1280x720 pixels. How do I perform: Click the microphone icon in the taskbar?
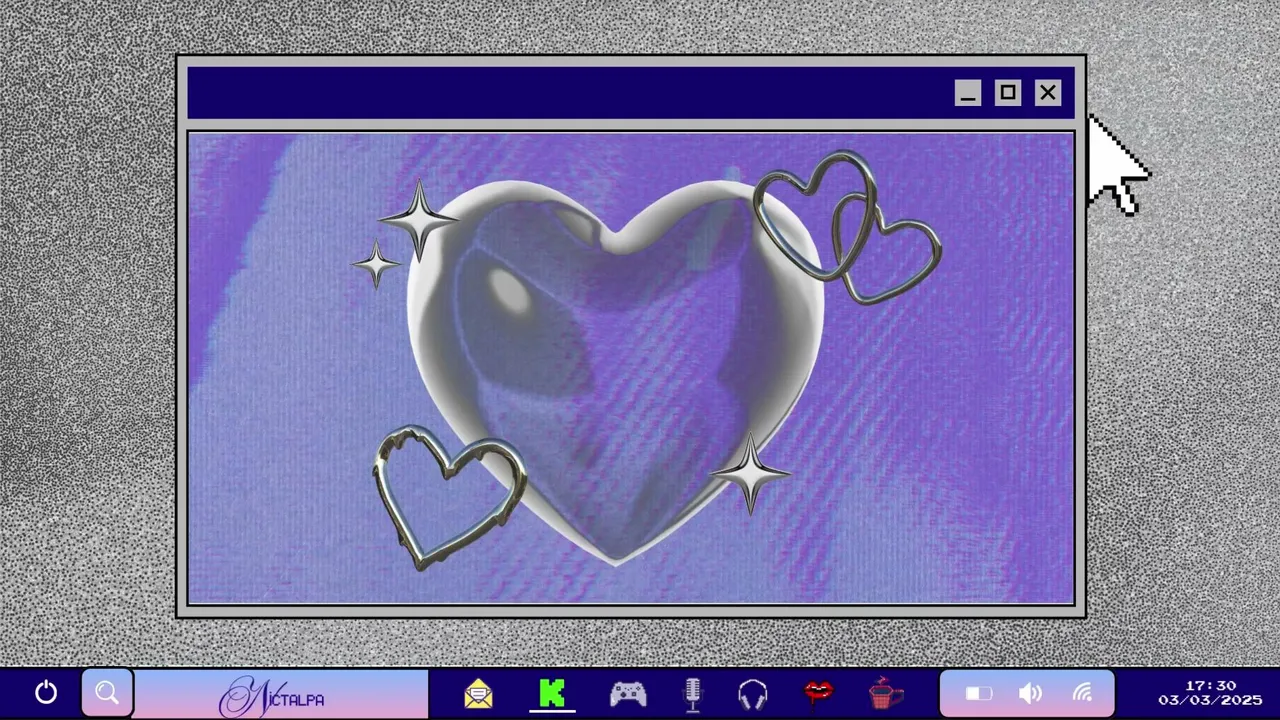pyautogui.click(x=692, y=694)
